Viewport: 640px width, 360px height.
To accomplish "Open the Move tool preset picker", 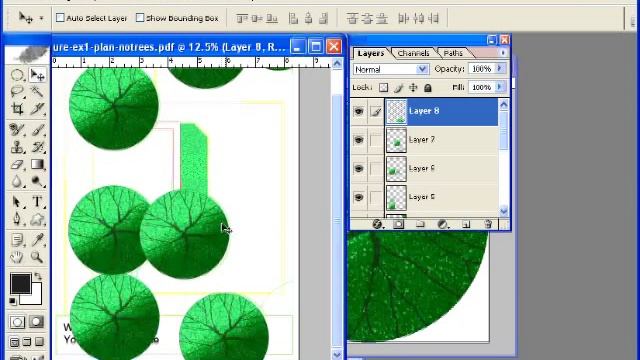I will pyautogui.click(x=41, y=18).
